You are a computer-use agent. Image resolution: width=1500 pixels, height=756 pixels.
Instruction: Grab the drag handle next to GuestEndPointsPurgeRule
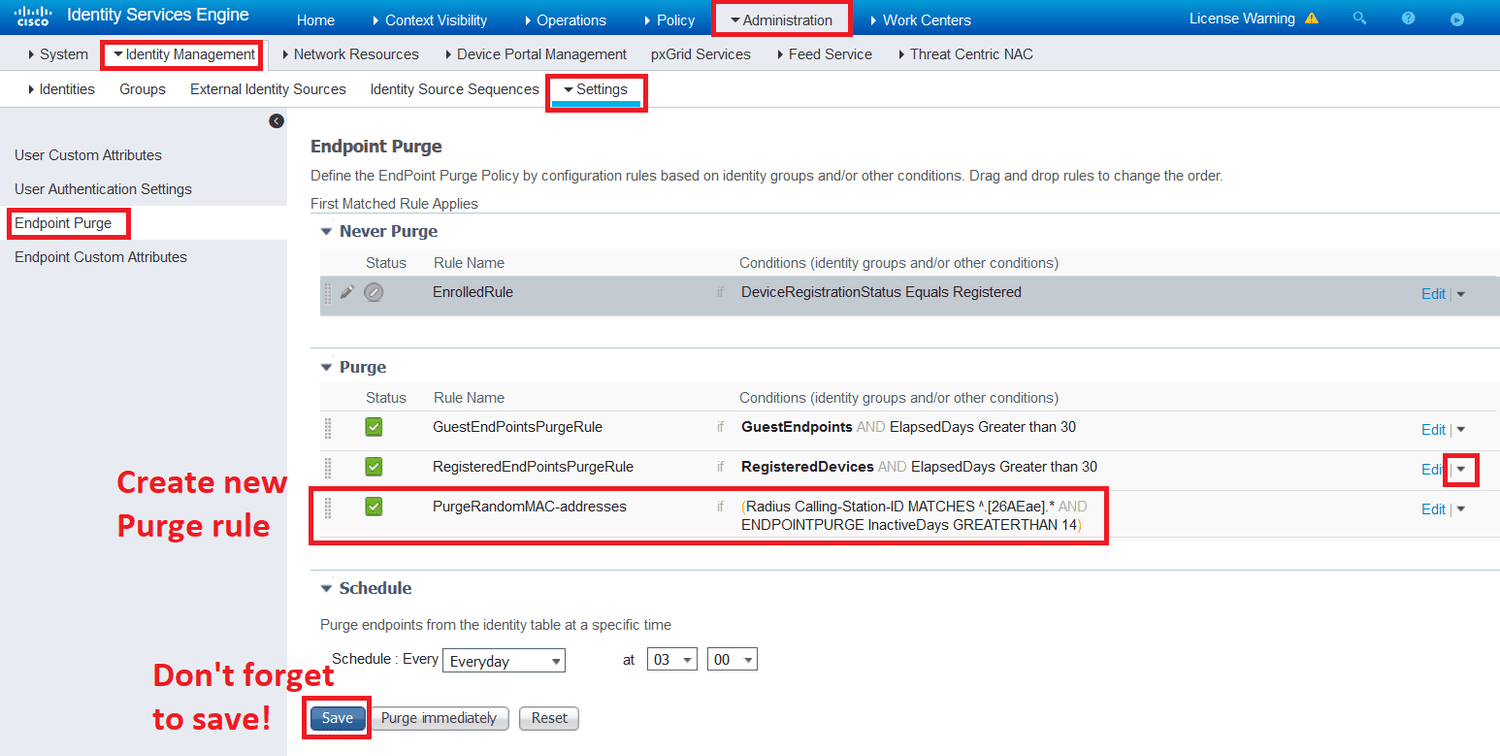click(x=329, y=427)
